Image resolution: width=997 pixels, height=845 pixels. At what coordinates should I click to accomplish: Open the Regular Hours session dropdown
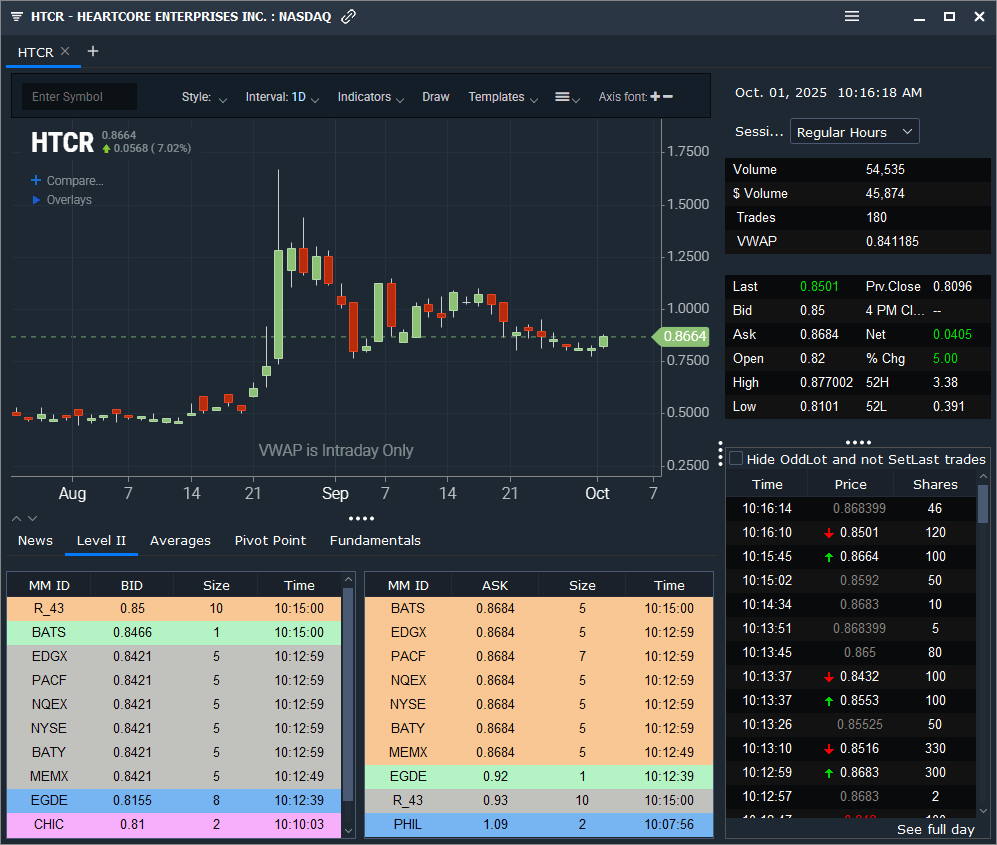(855, 132)
